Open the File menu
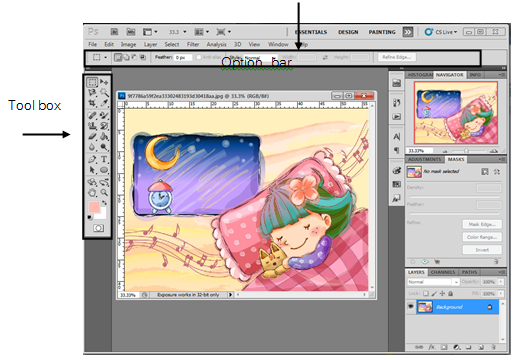The width and height of the screenshot is (516, 360). click(93, 44)
